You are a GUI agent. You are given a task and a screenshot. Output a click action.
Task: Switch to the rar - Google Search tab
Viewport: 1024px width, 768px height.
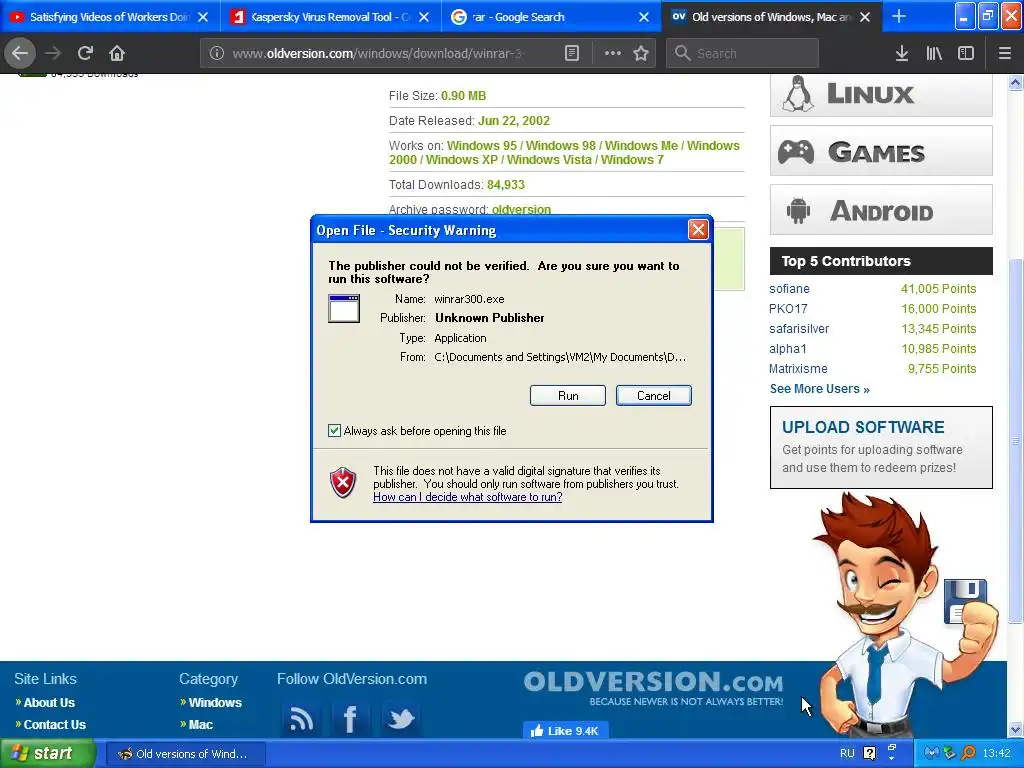[551, 17]
